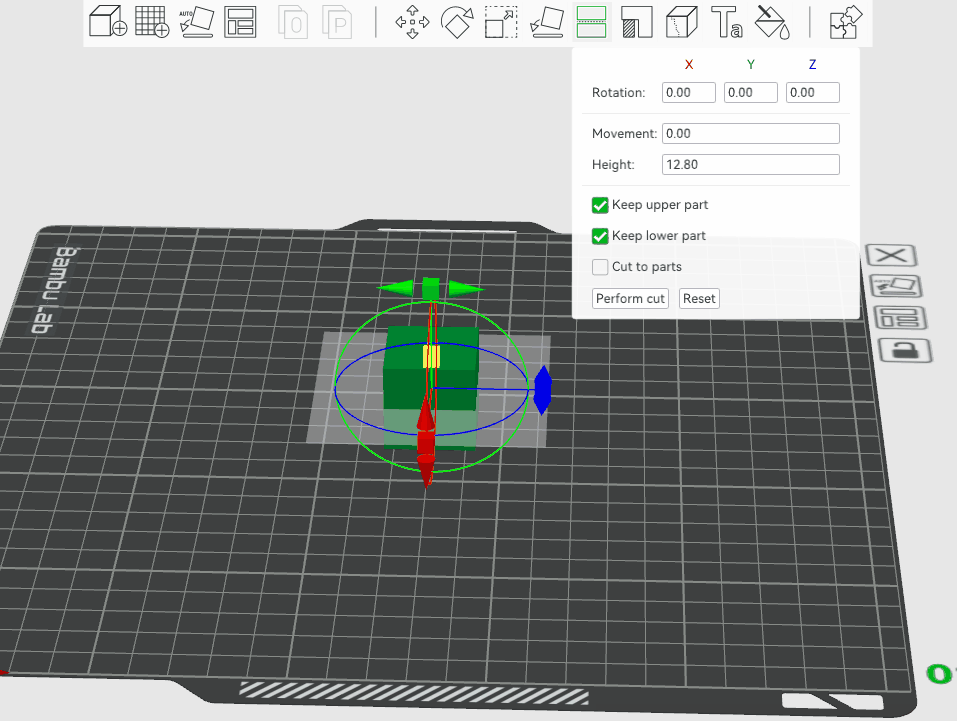Click the "Height:" label
This screenshot has height=721, width=957.
(613, 165)
